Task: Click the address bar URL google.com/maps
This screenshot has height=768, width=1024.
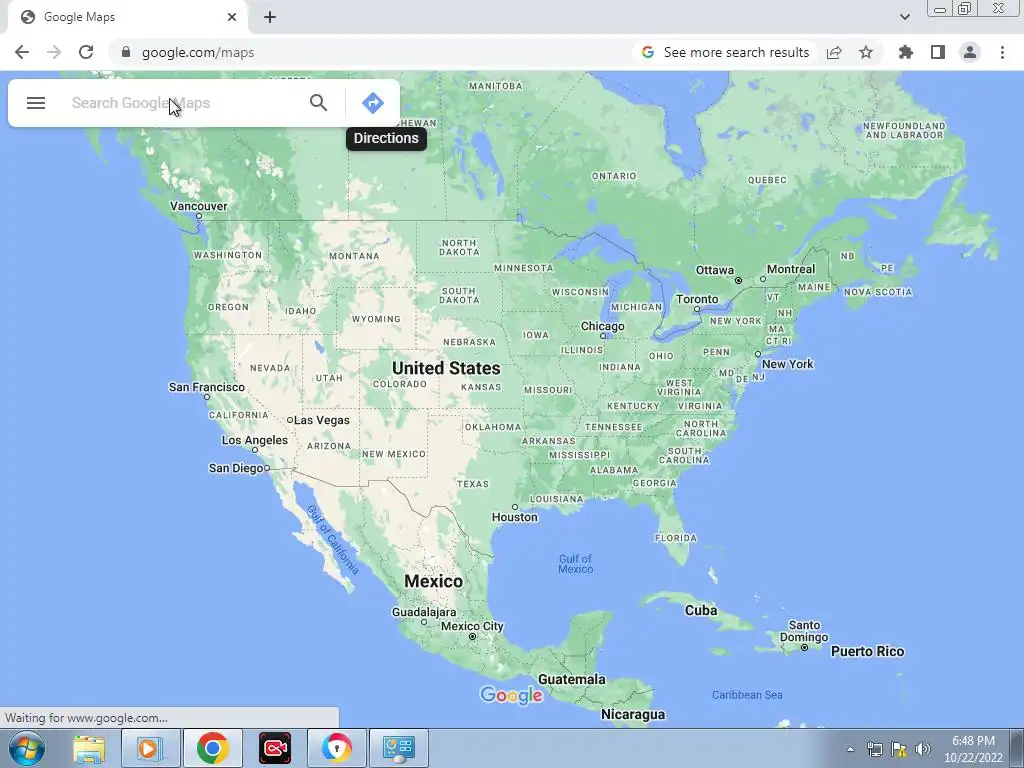Action: pos(198,52)
